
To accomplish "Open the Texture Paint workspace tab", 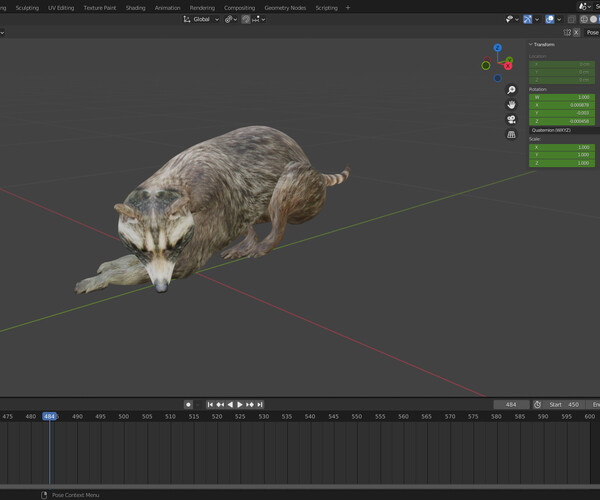I will point(99,8).
